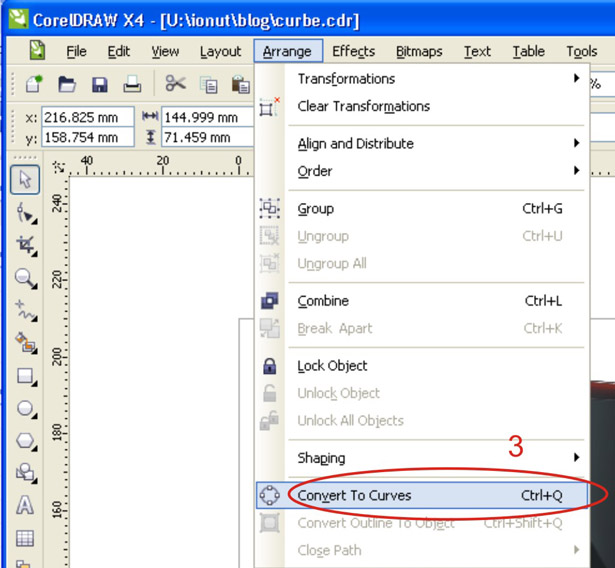Choose Clear Transformations

pyautogui.click(x=422, y=106)
